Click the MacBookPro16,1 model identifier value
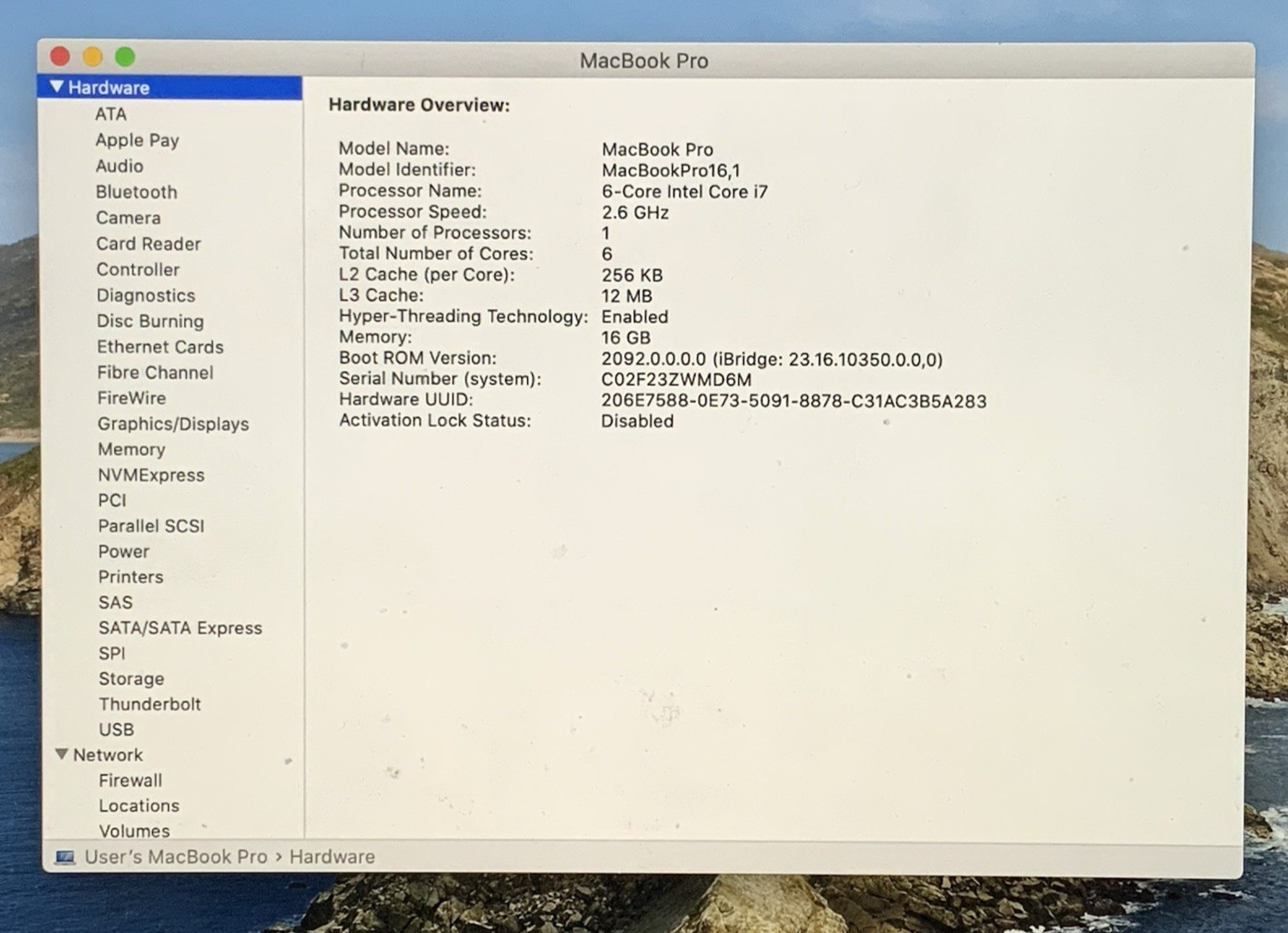The image size is (1288, 933). click(x=671, y=171)
